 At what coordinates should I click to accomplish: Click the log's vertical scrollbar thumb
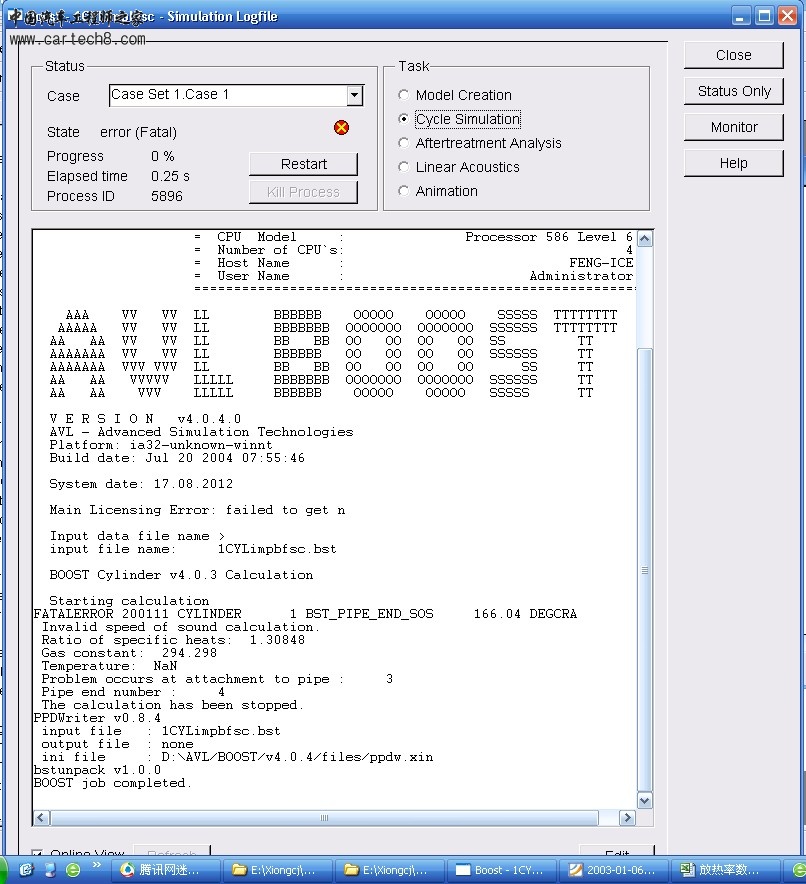[x=645, y=570]
